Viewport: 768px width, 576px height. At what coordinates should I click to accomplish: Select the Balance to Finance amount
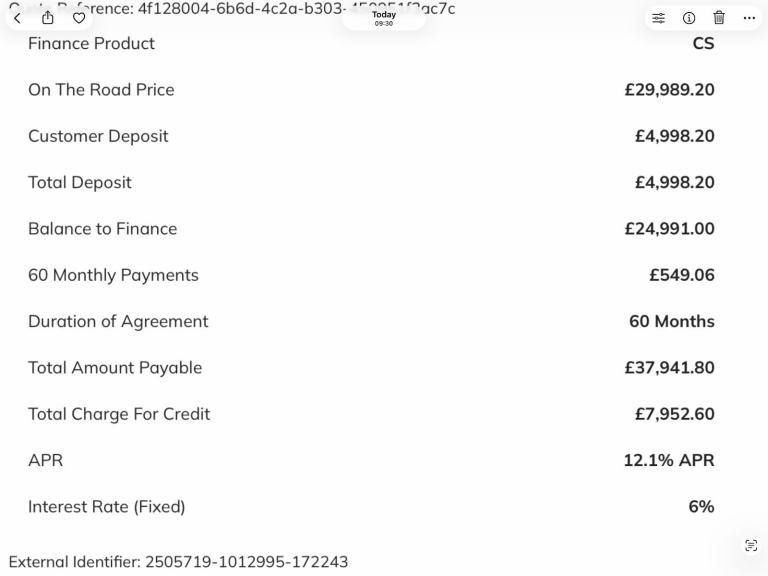669,229
